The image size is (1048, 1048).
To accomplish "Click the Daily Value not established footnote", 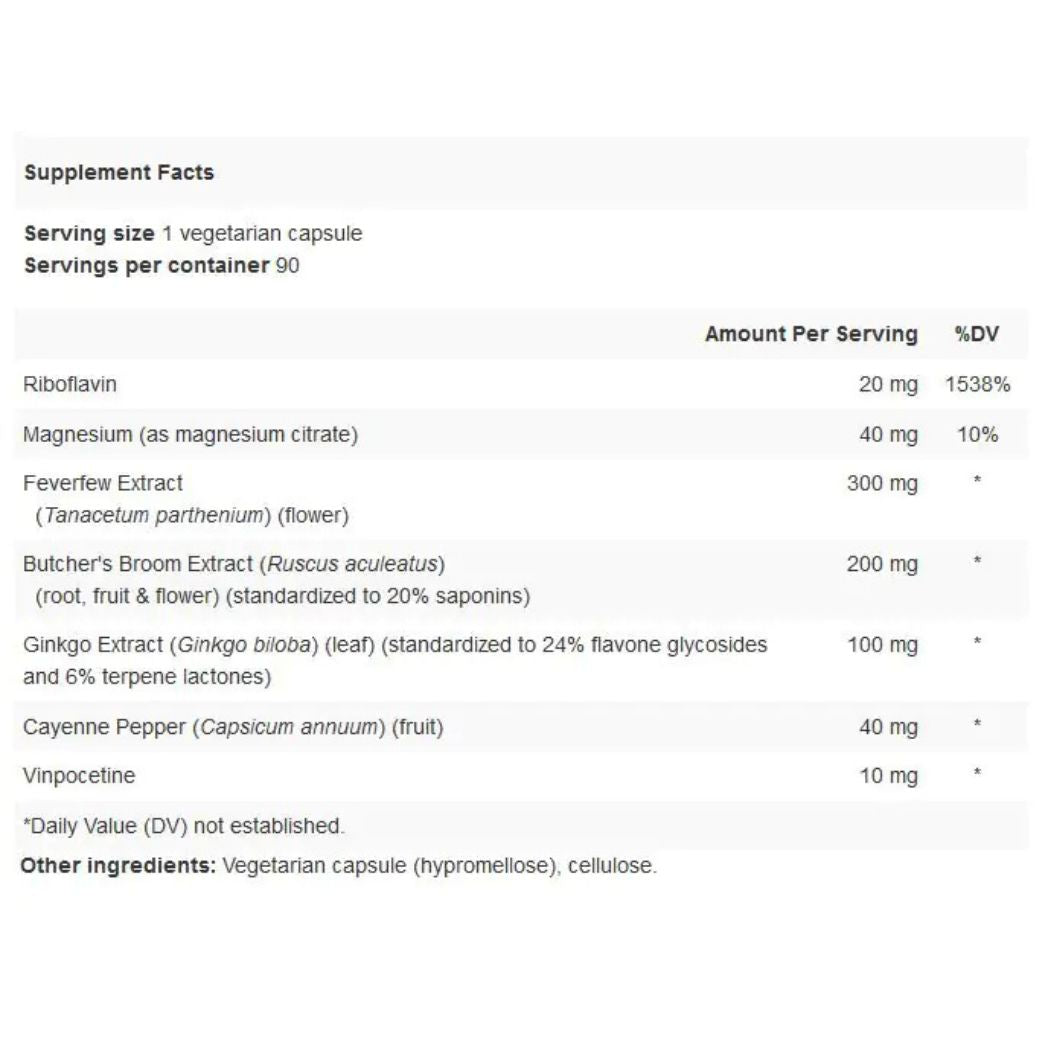I will [x=183, y=826].
